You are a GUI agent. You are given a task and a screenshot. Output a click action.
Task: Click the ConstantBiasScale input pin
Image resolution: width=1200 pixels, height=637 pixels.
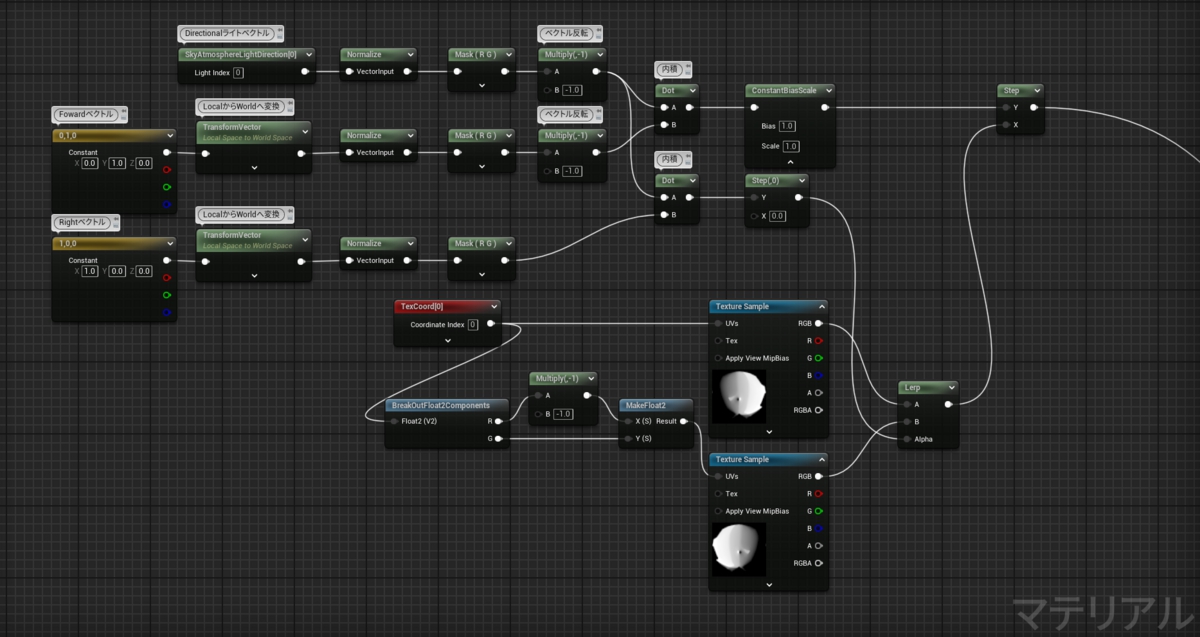754,107
